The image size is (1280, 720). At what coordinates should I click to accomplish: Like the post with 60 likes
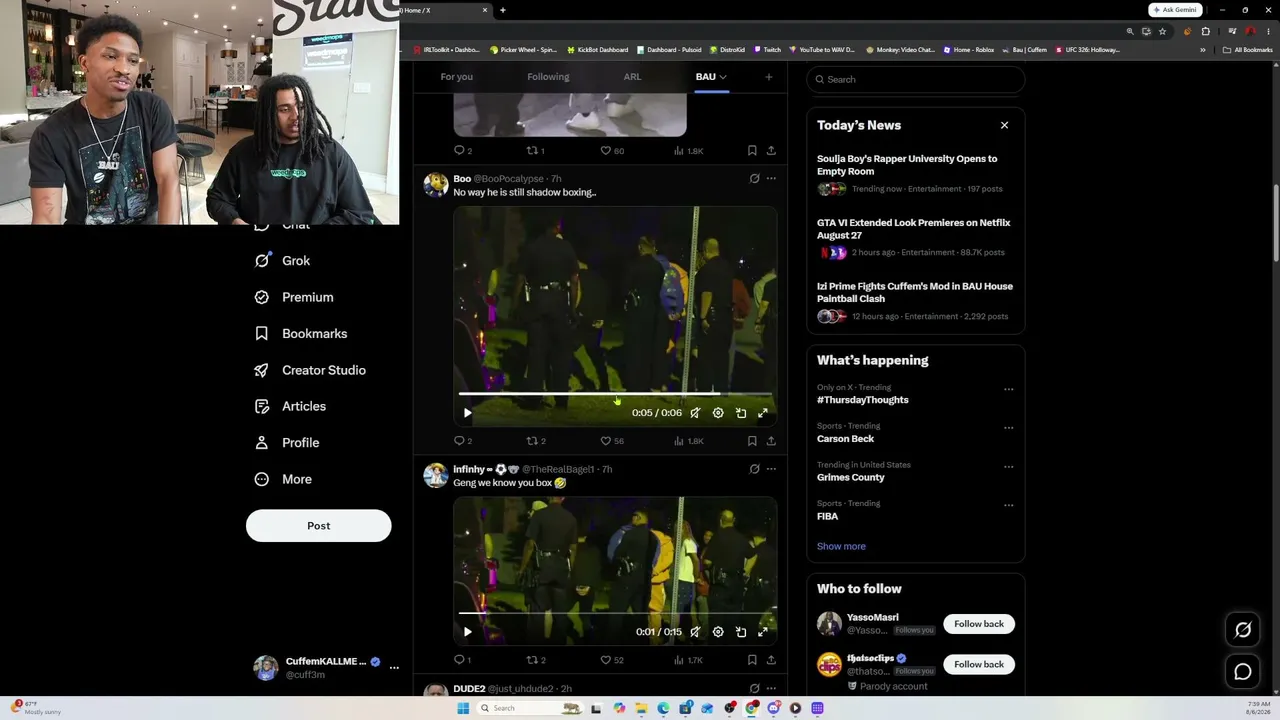[611, 151]
